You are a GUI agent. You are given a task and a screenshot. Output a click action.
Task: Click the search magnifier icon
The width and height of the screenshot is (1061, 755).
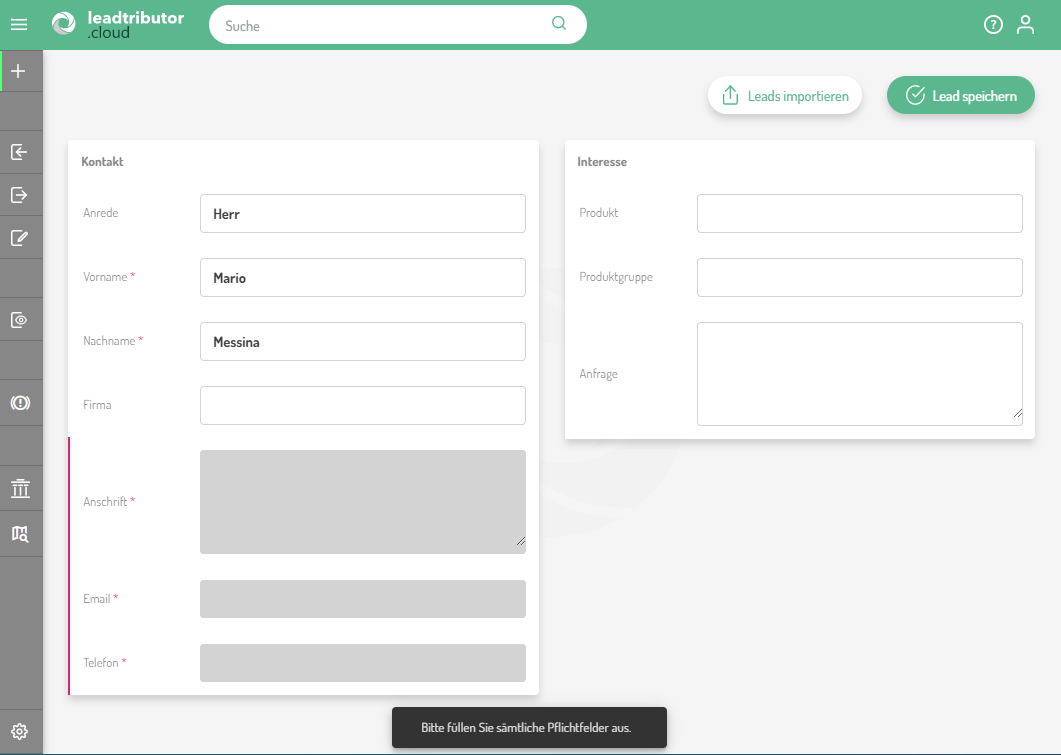pos(559,24)
